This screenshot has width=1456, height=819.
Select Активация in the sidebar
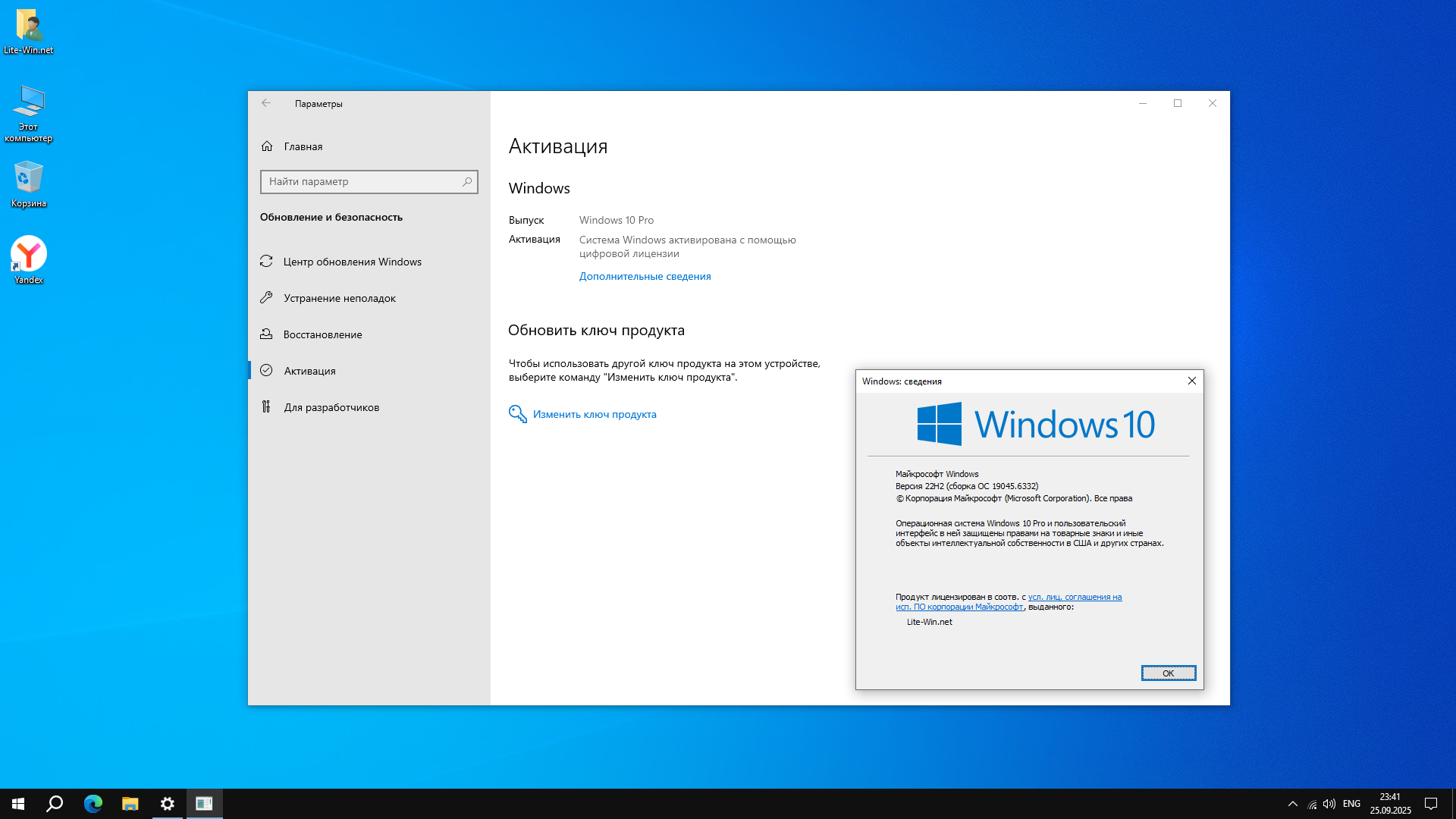click(x=309, y=371)
